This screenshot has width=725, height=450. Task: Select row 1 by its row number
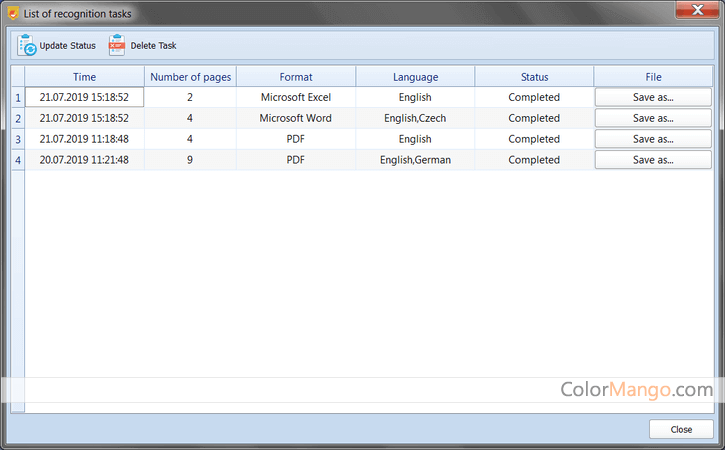coord(17,97)
